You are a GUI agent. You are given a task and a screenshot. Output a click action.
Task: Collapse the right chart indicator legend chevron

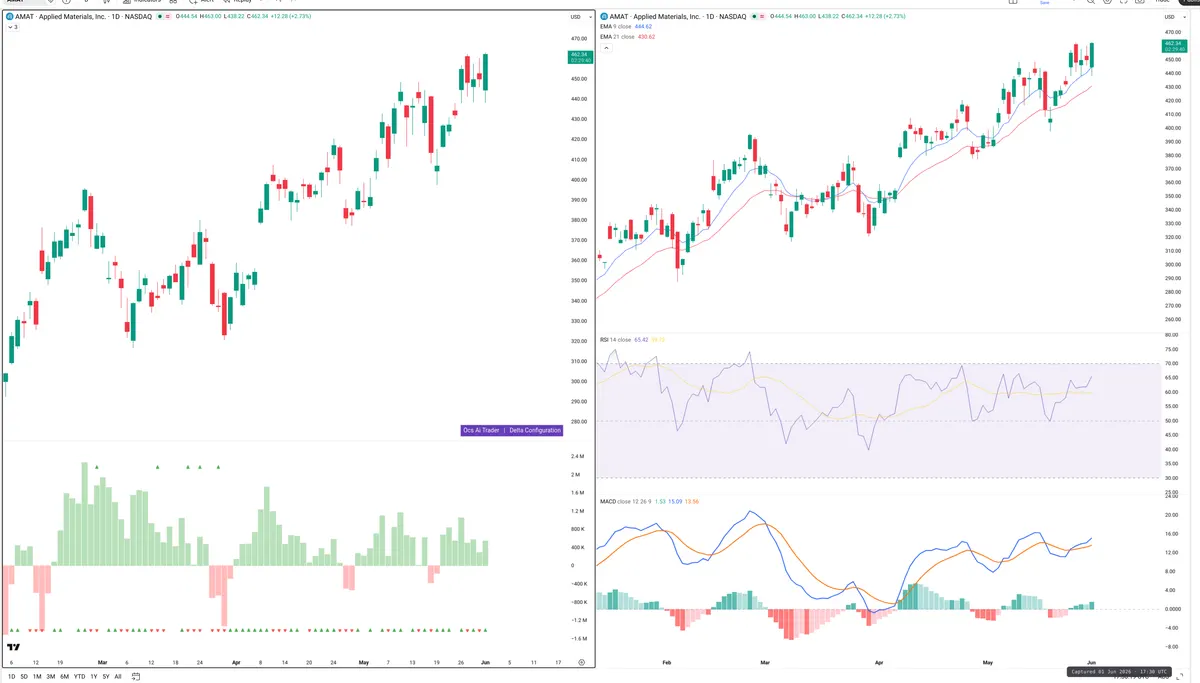point(606,47)
